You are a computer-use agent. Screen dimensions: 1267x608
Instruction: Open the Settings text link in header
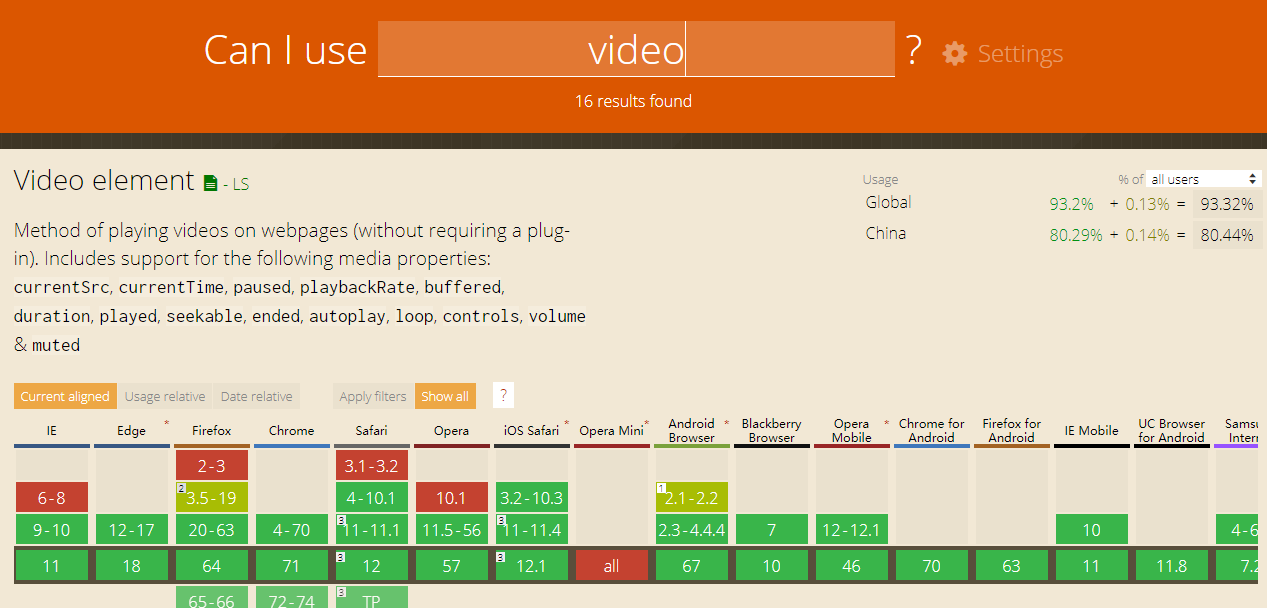coord(1020,53)
